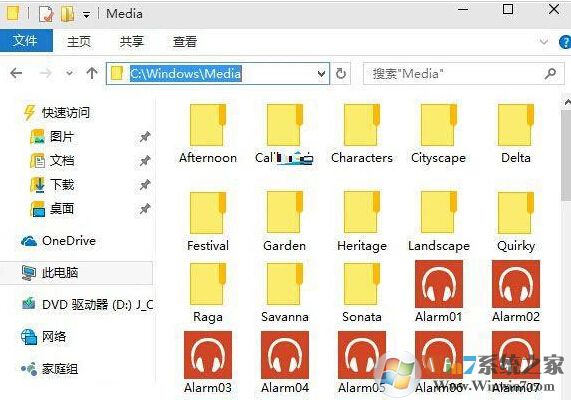Open the address bar history dropdown

click(321, 74)
